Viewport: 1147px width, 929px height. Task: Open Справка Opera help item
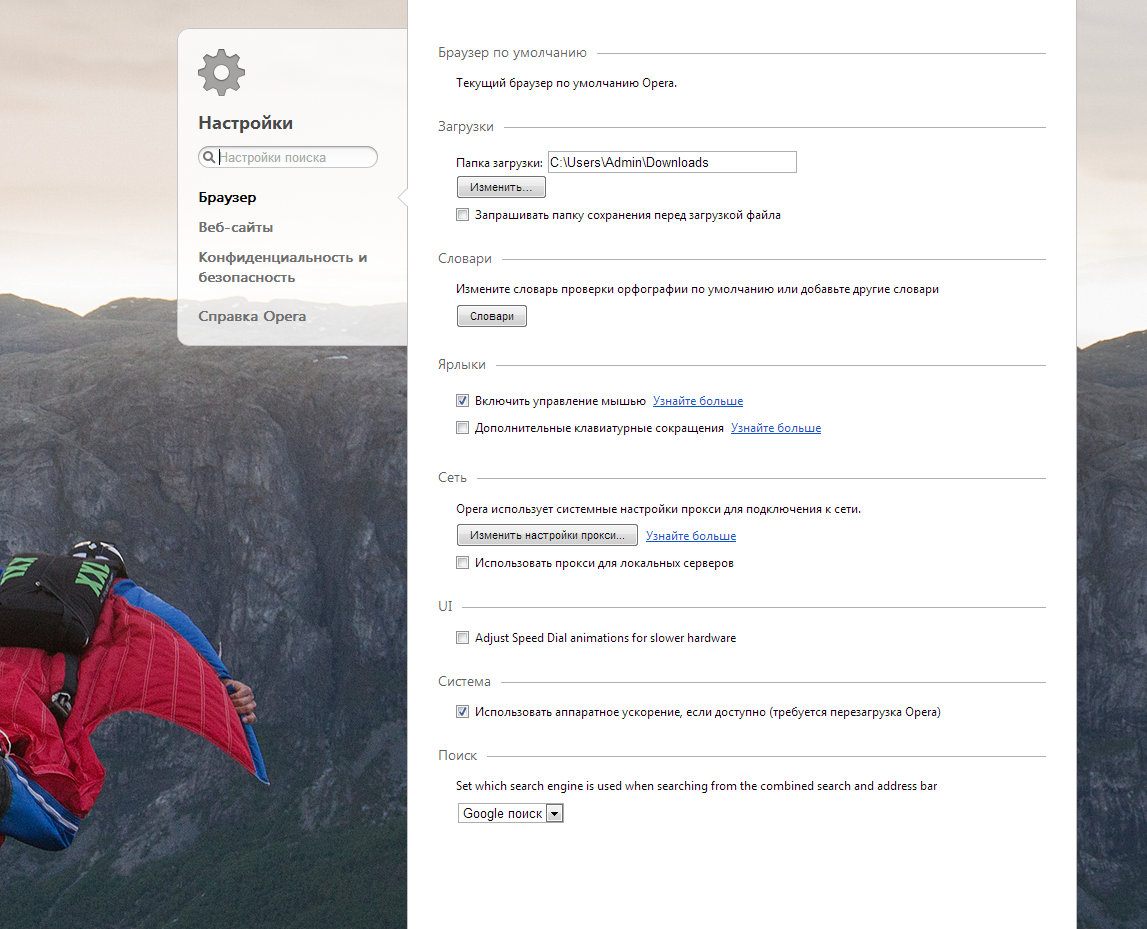252,316
